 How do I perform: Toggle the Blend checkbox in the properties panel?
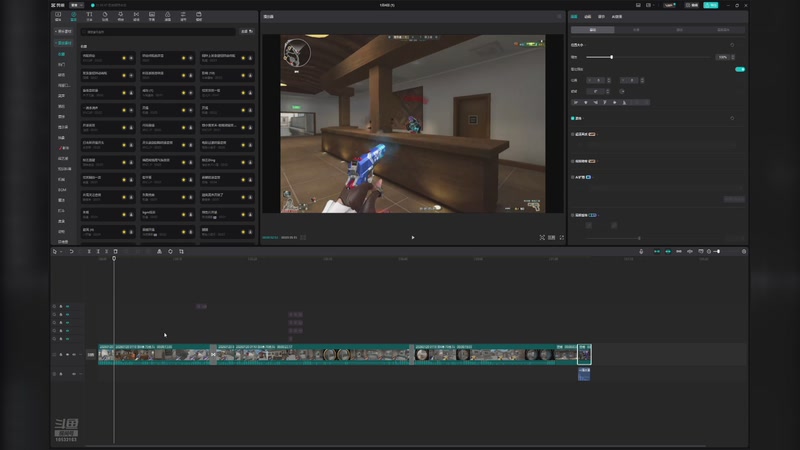[x=572, y=118]
